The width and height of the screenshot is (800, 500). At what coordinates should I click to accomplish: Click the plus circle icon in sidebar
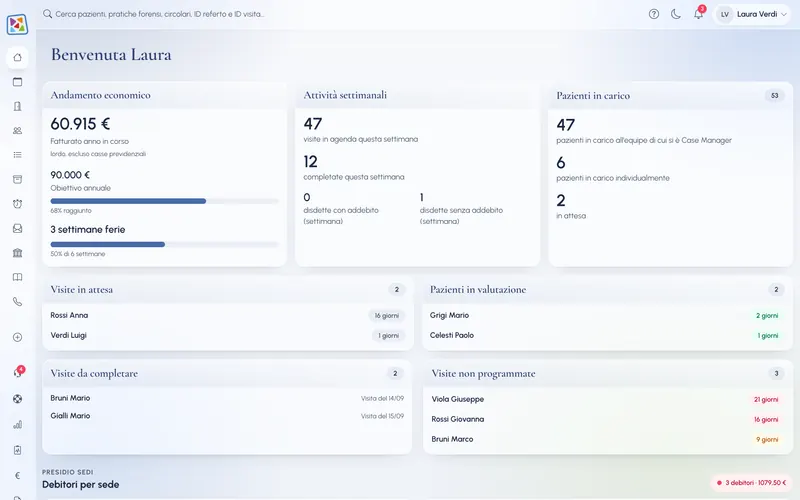(x=17, y=337)
